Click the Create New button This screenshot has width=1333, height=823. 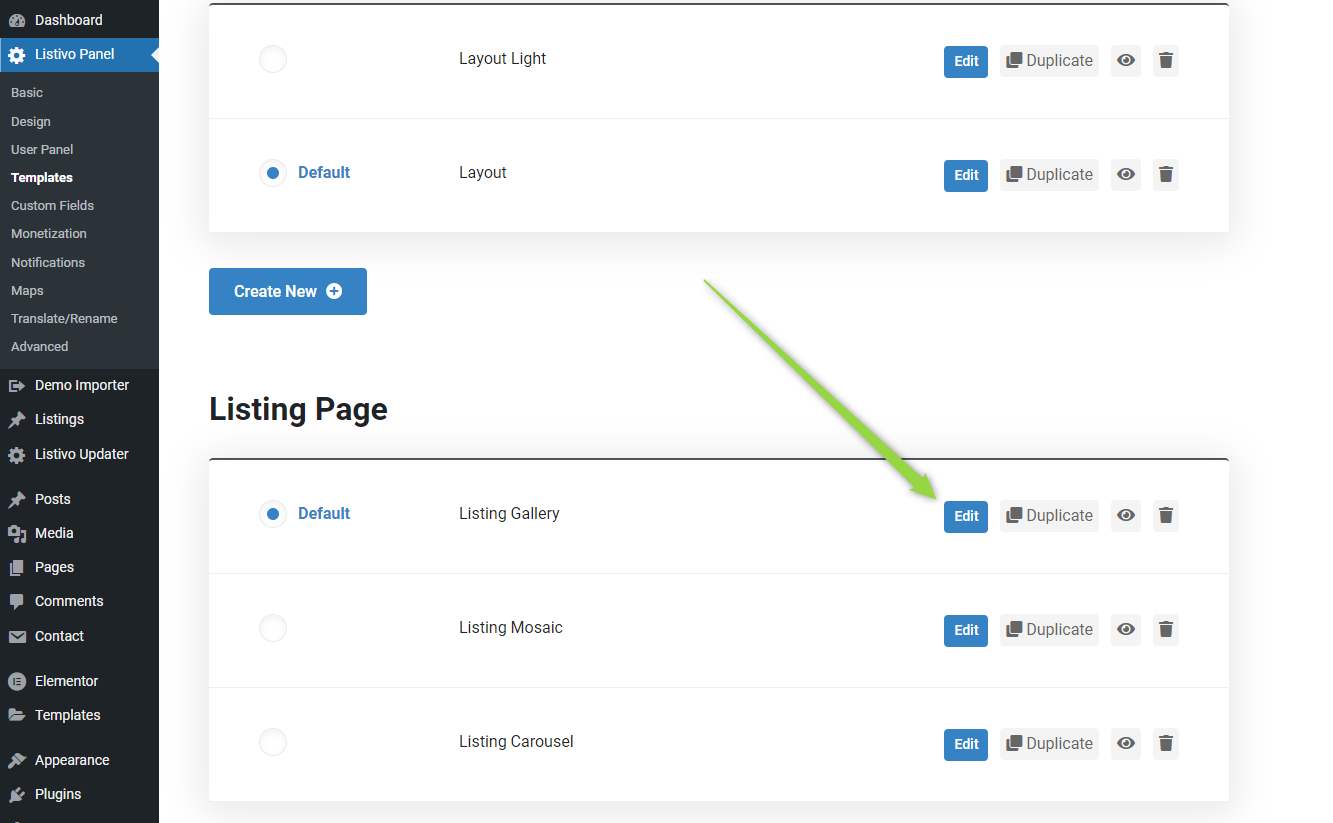[288, 291]
